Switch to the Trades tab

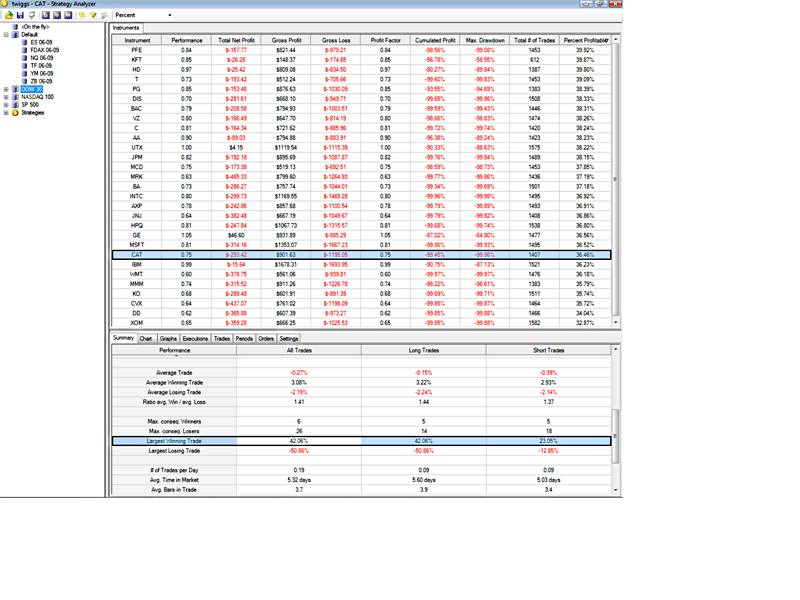tap(221, 338)
